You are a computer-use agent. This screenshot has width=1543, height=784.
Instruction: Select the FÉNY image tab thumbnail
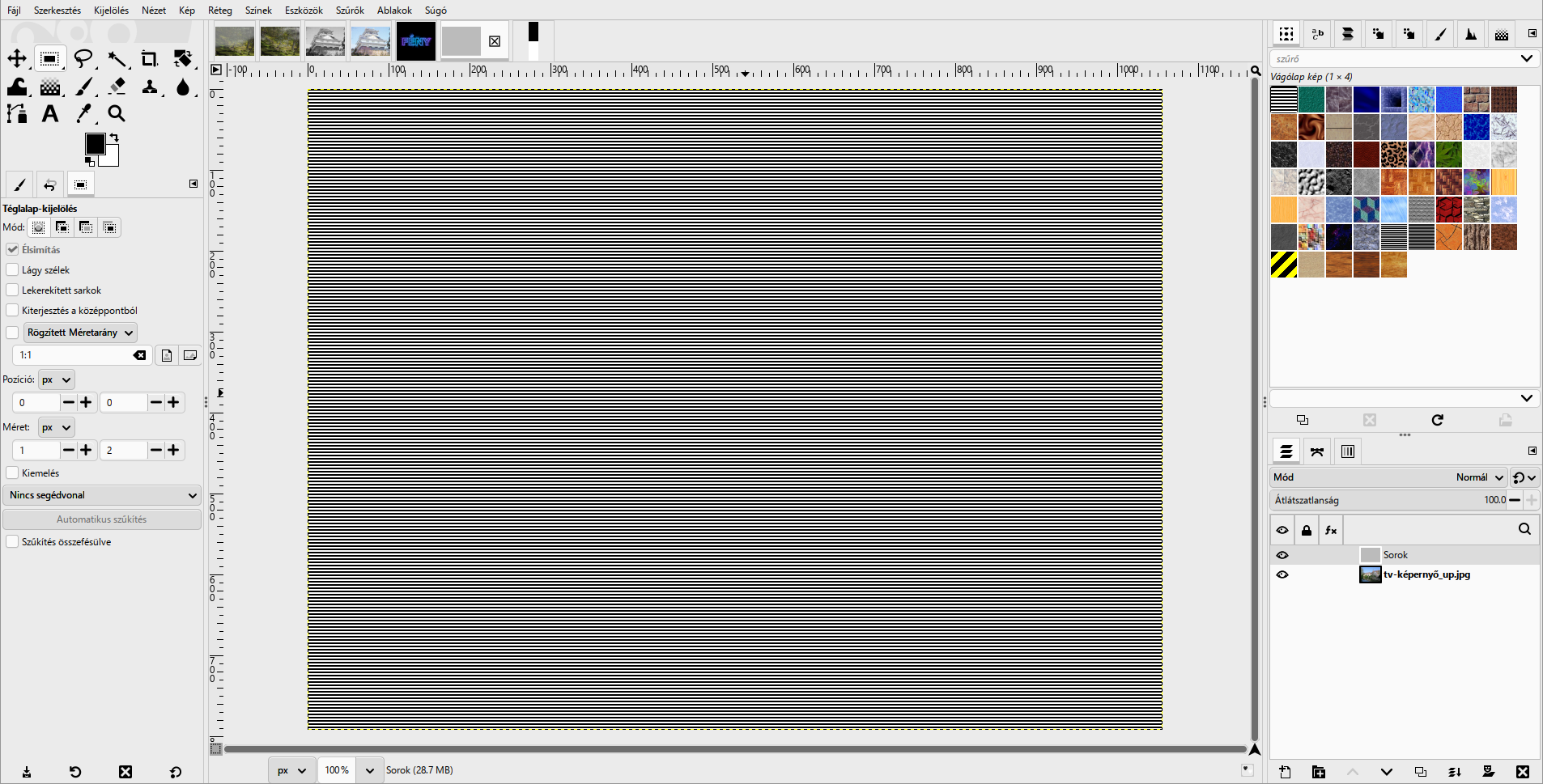pyautogui.click(x=416, y=41)
